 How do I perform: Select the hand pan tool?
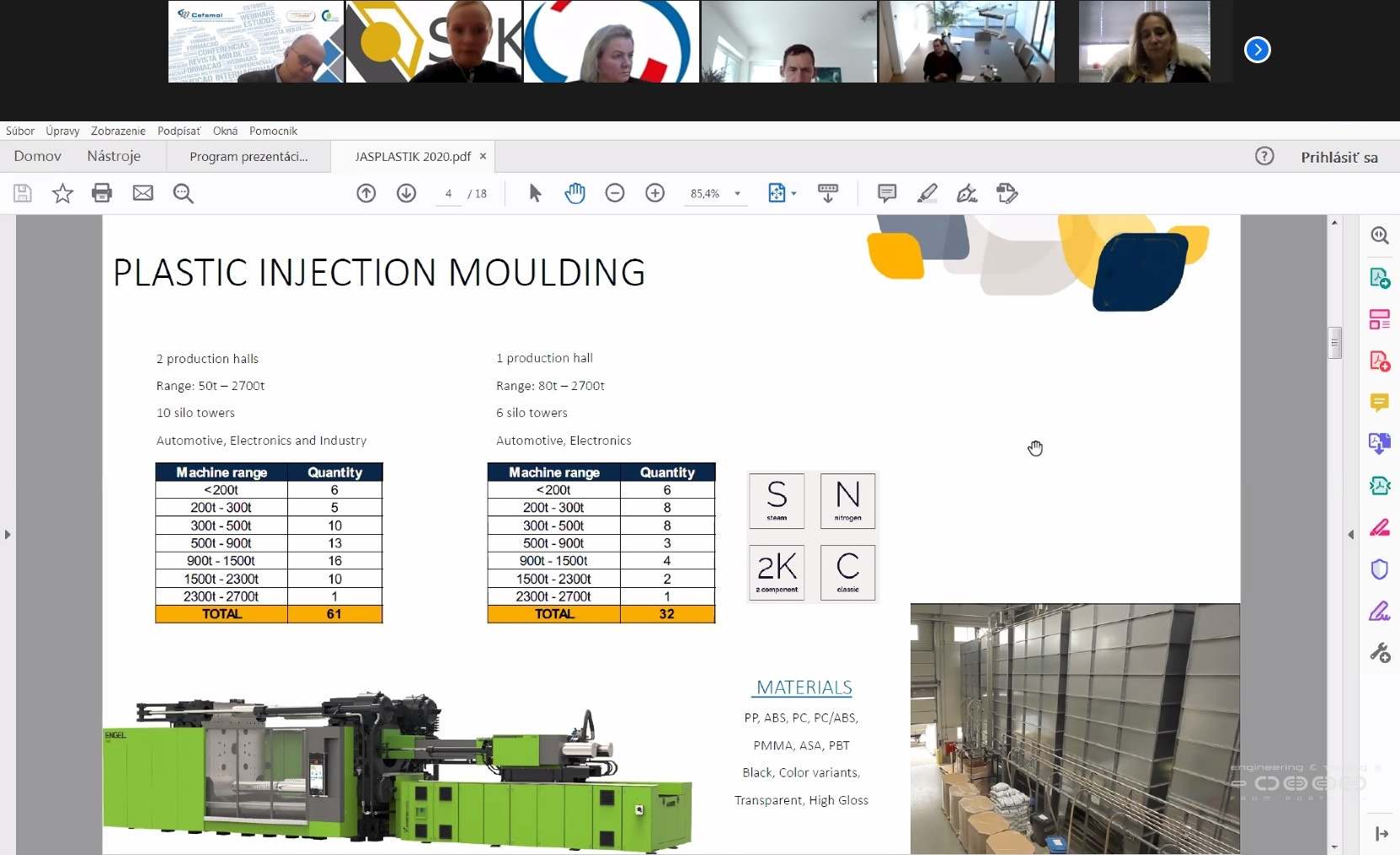[574, 193]
